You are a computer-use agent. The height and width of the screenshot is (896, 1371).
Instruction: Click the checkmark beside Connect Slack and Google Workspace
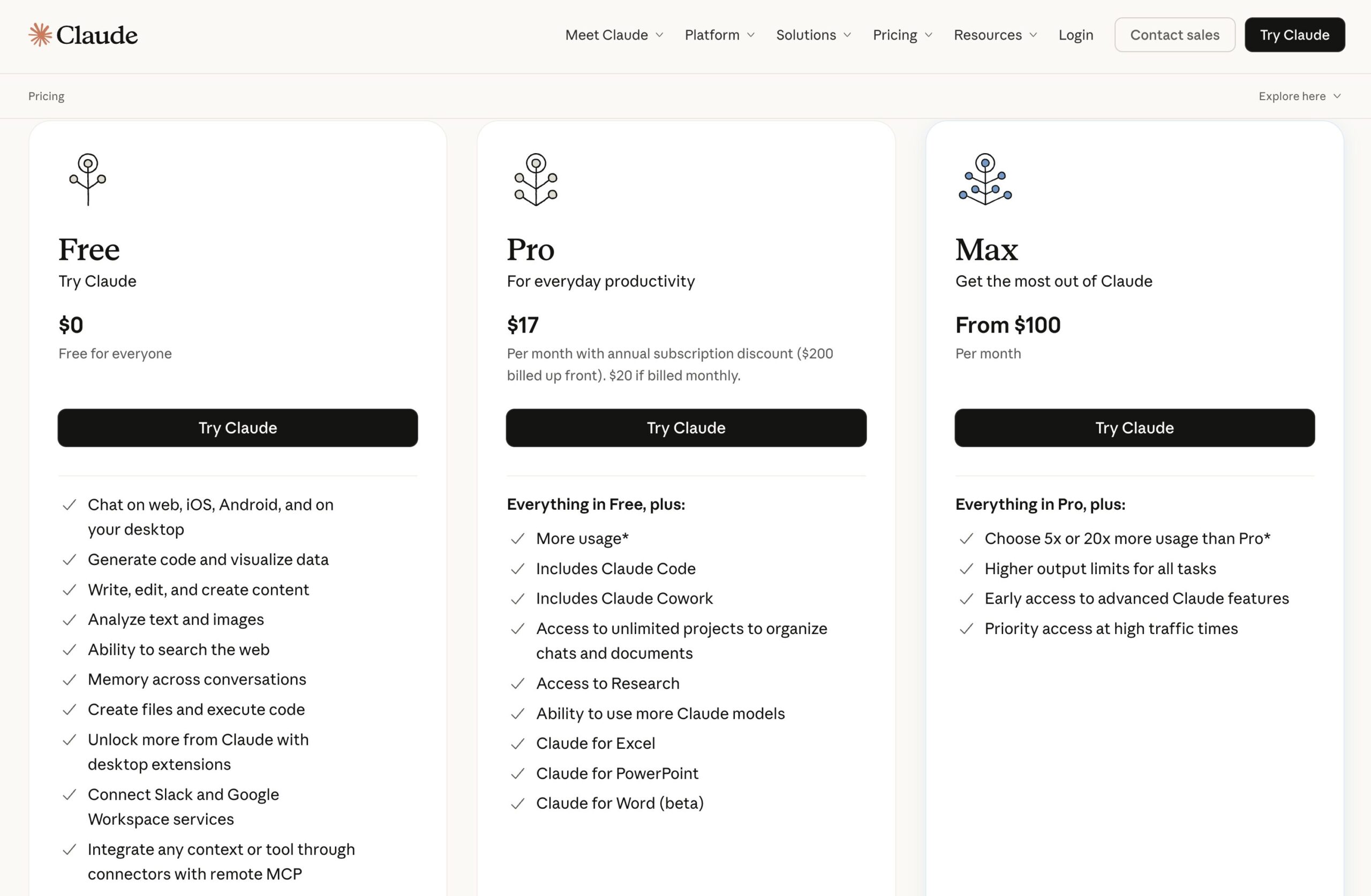(69, 795)
